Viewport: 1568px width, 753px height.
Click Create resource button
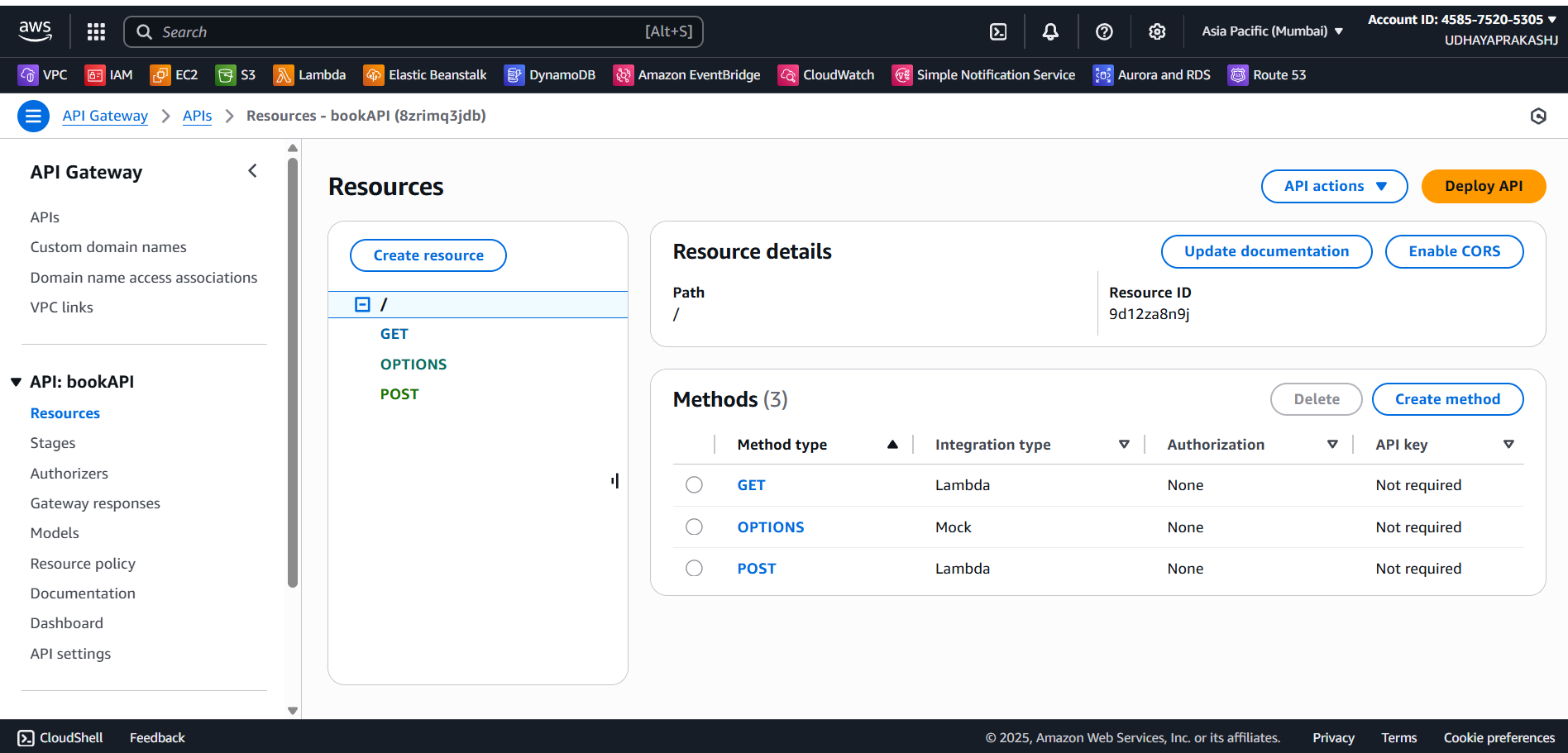(428, 255)
